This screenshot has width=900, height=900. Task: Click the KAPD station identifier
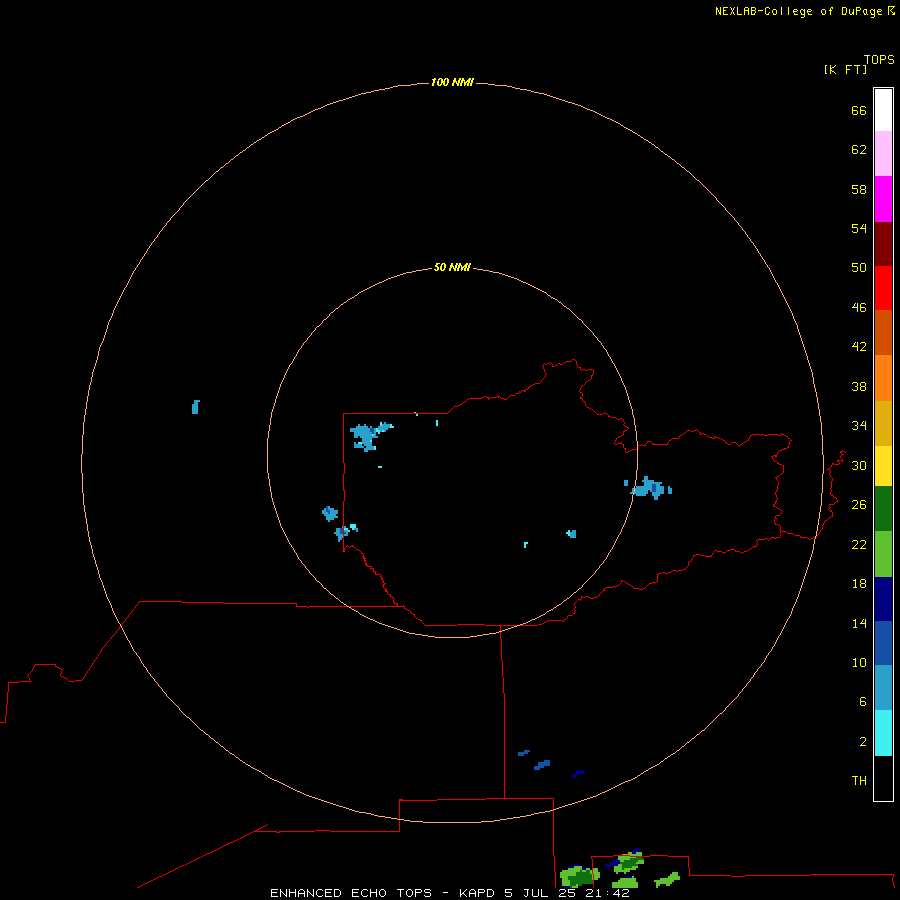pos(478,893)
